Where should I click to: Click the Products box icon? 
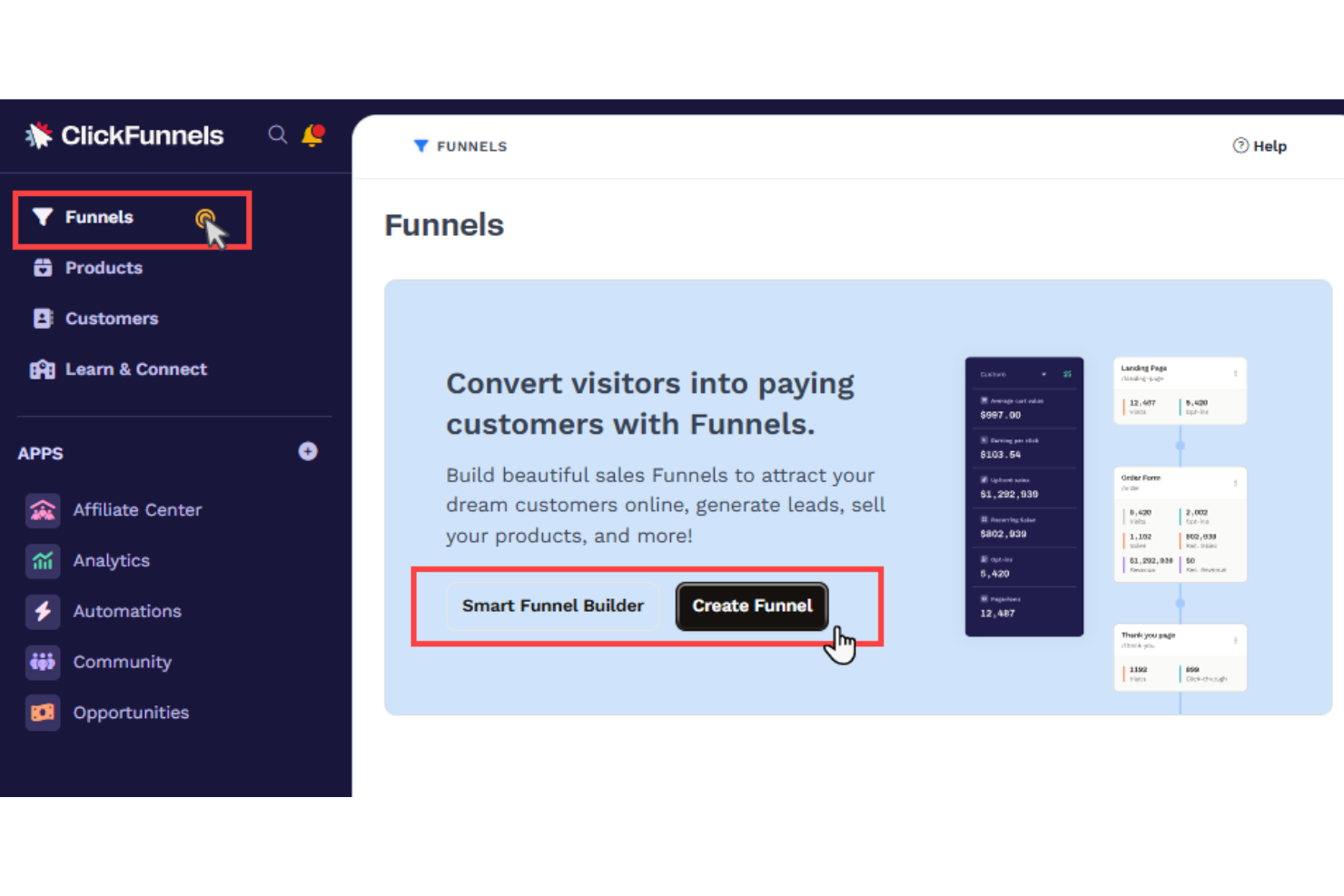coord(43,268)
